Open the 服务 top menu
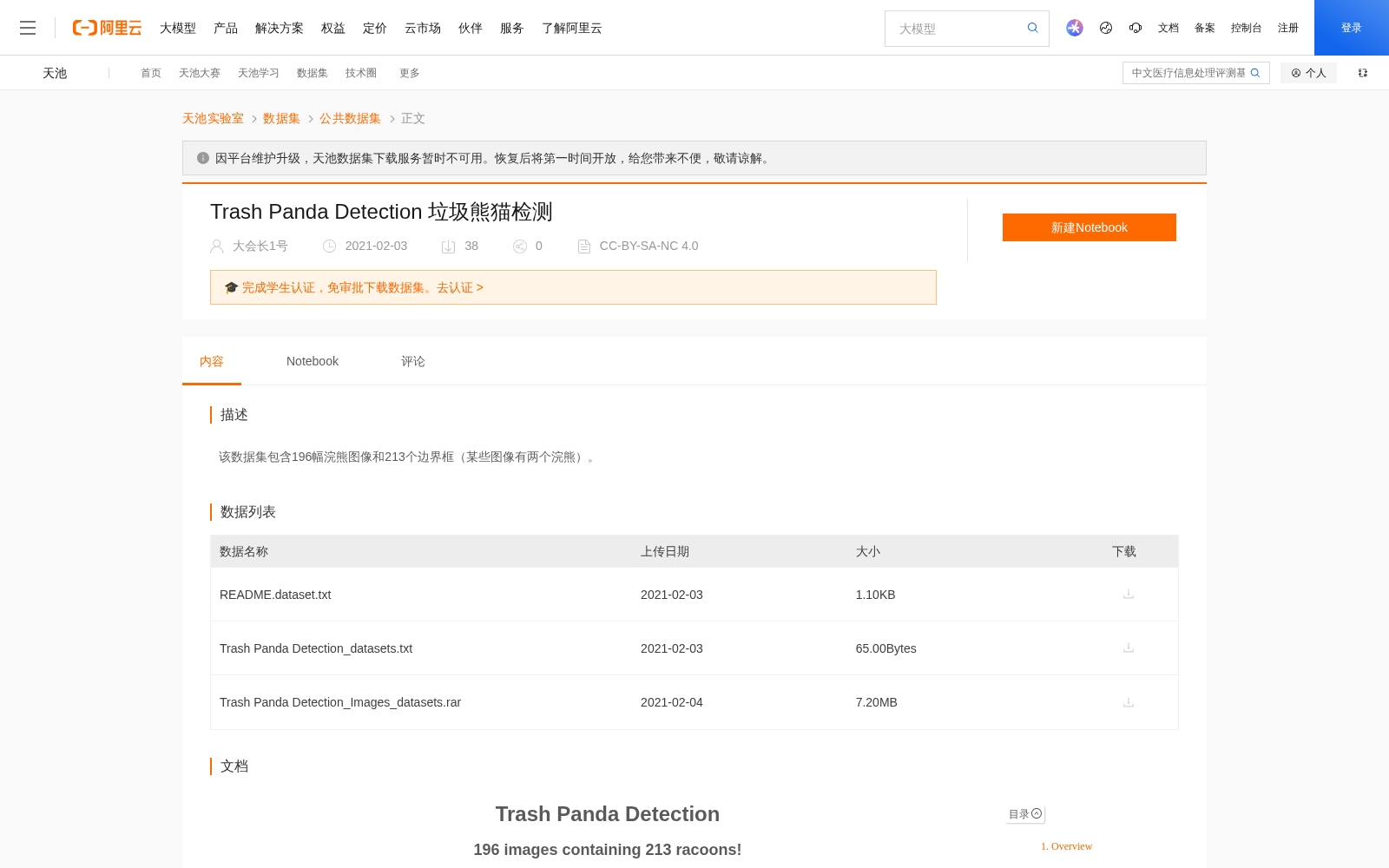The width and height of the screenshot is (1389, 868). 512,28
